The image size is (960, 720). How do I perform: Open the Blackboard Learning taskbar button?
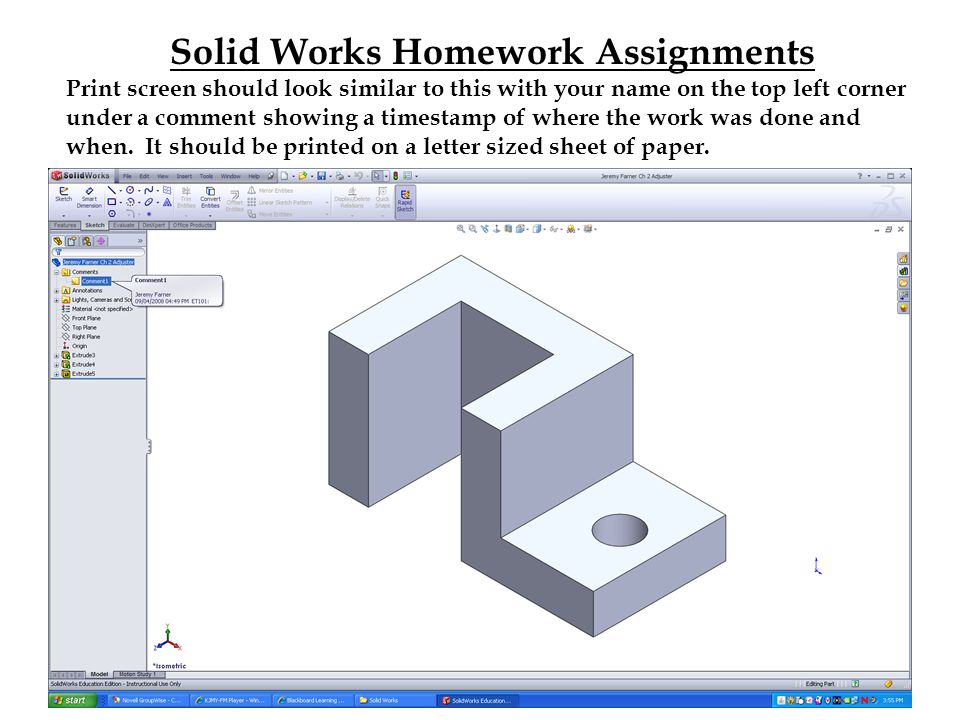click(311, 700)
